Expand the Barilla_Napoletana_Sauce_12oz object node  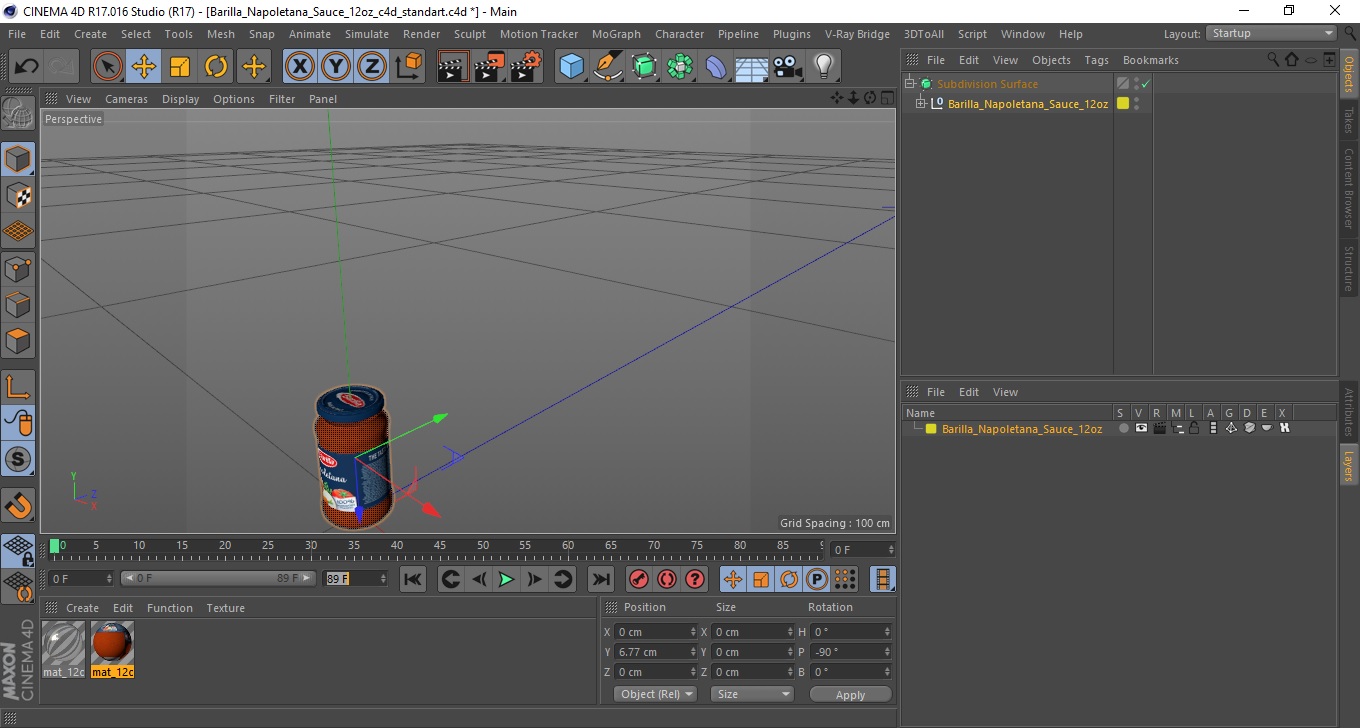[x=921, y=104]
